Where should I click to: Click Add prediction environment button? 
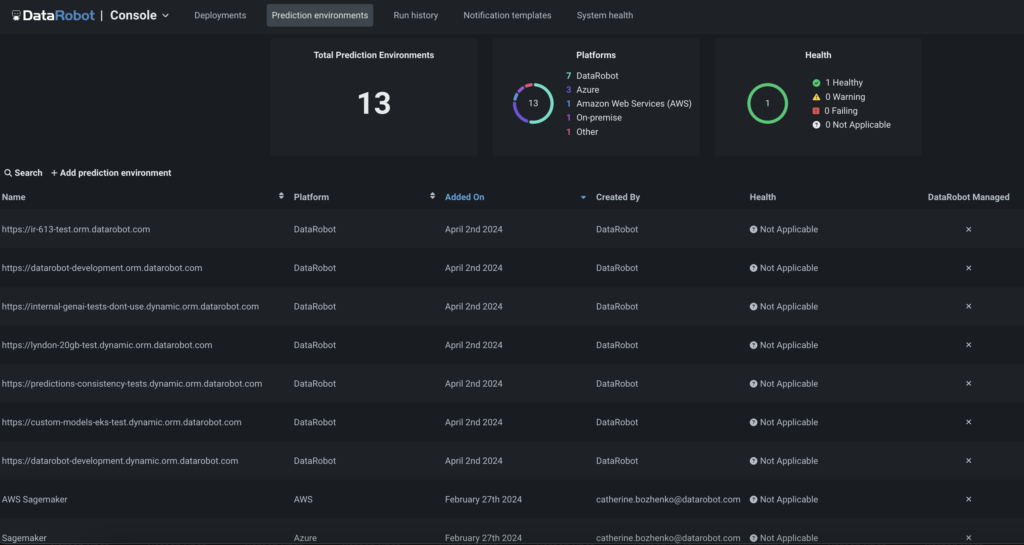point(111,173)
